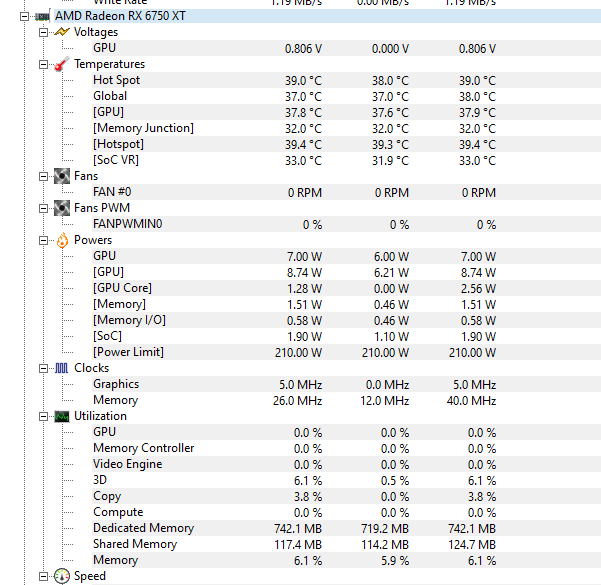The height and width of the screenshot is (585, 601).
Task: Select the Copy utilization row
Action: (x=346, y=496)
